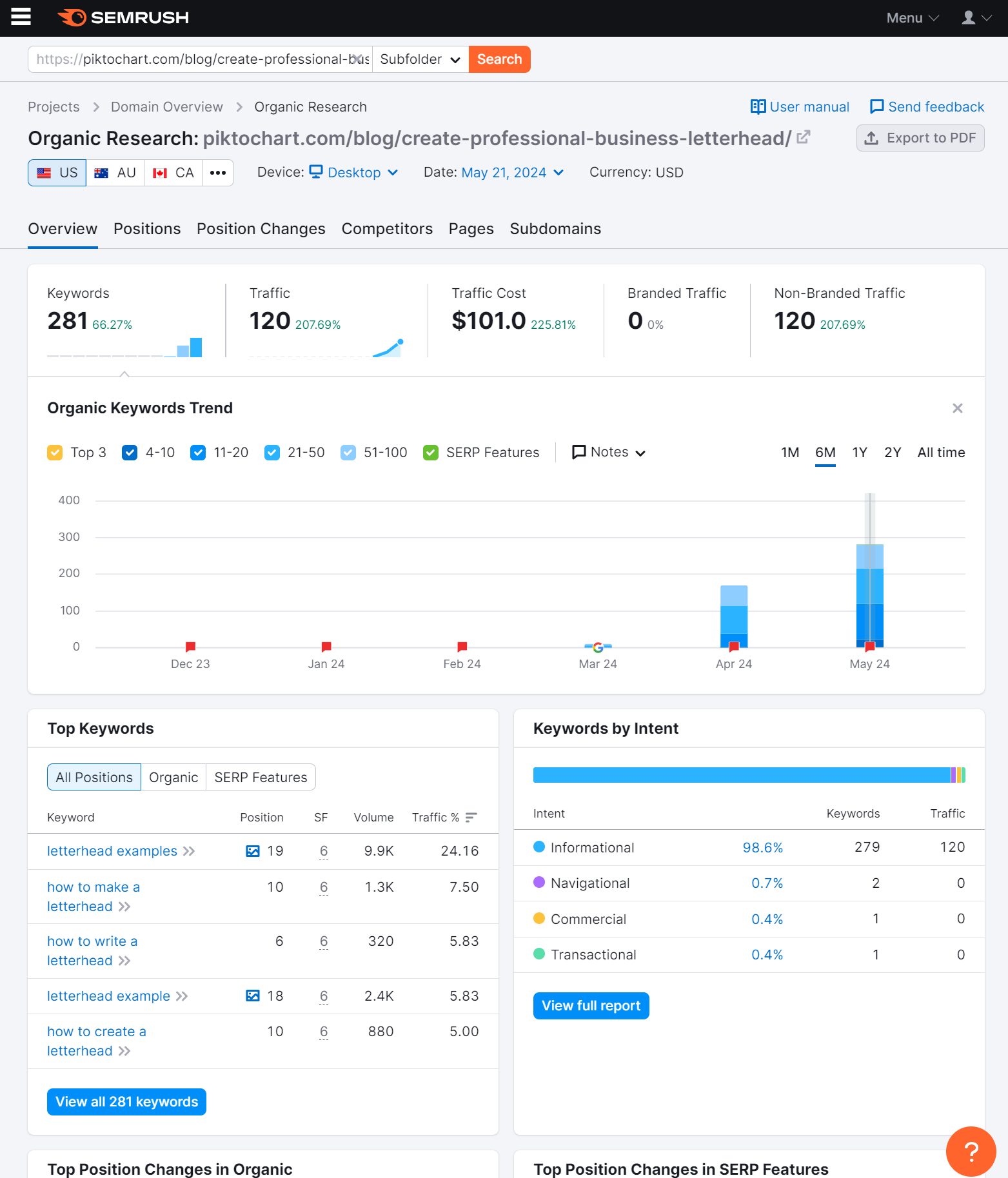The height and width of the screenshot is (1178, 1008).
Task: Click View full report
Action: (x=591, y=1006)
